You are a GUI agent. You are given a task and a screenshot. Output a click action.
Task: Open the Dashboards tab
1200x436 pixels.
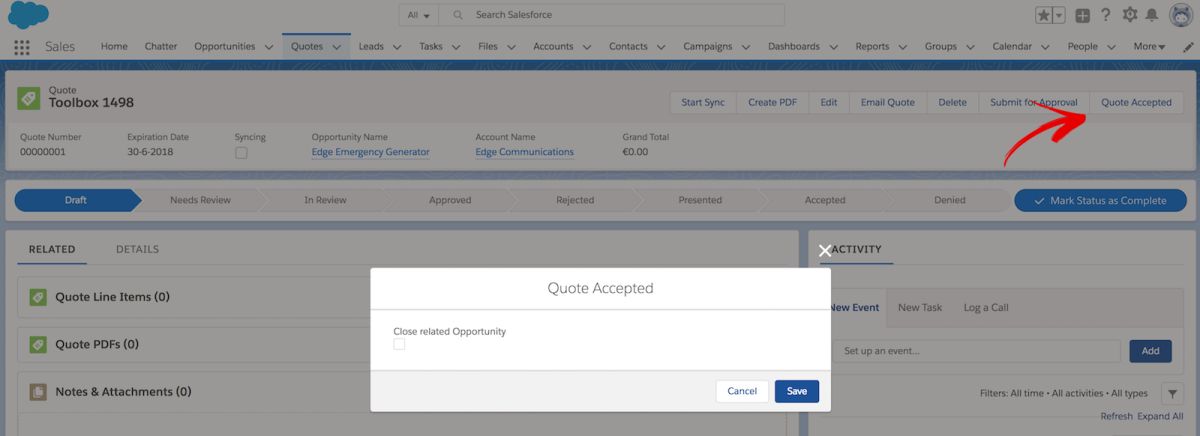tap(794, 46)
